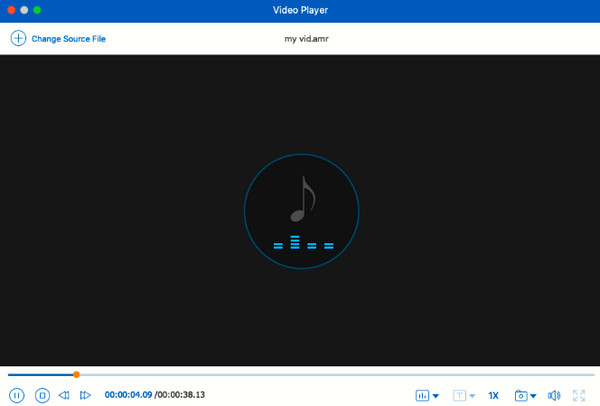Click the Change Source File link
This screenshot has width=600, height=406.
coord(68,39)
